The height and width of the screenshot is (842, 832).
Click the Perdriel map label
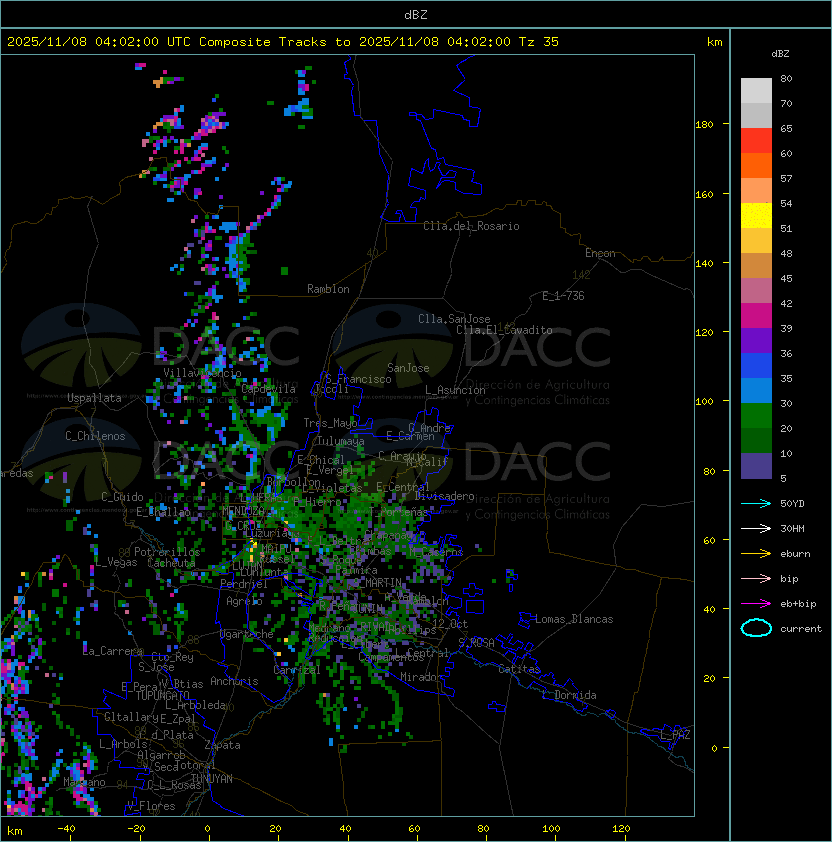click(243, 584)
